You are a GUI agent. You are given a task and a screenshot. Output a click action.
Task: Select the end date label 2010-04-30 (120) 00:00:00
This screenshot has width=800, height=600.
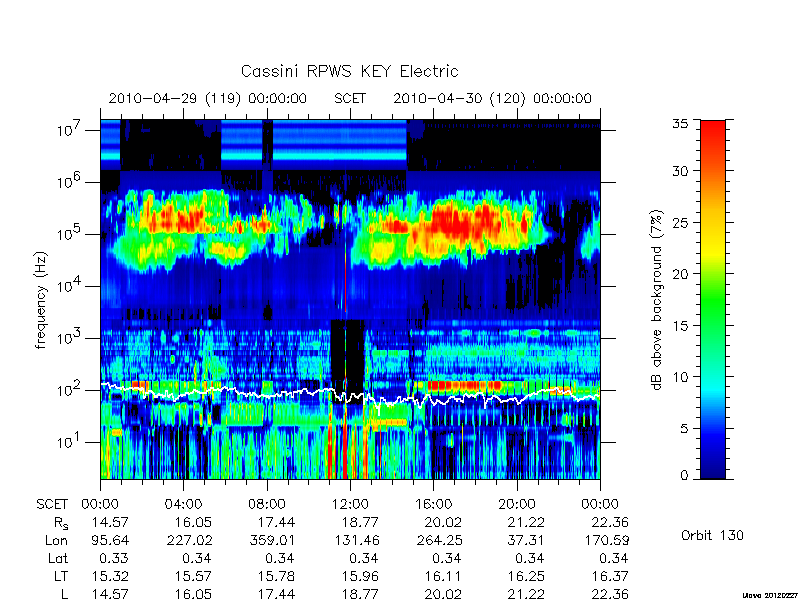point(492,98)
